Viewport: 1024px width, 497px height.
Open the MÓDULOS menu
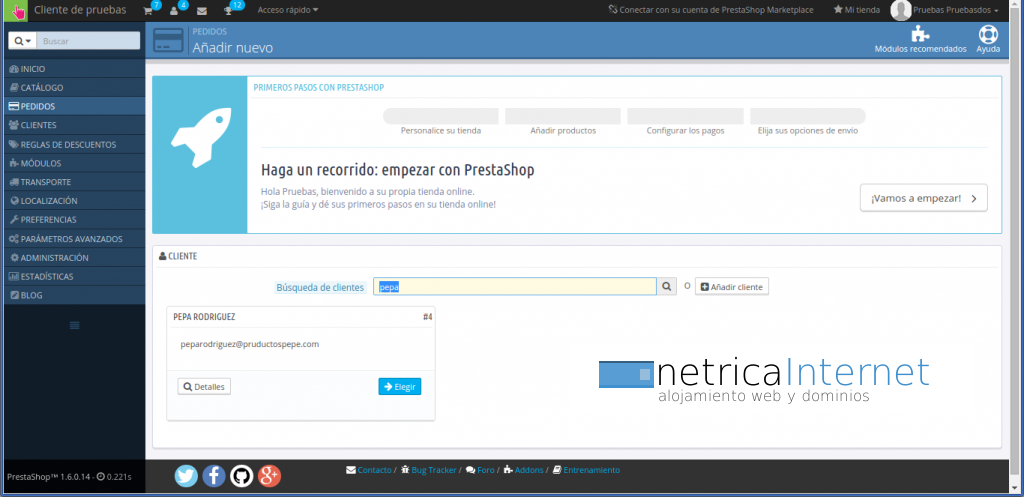click(x=74, y=163)
